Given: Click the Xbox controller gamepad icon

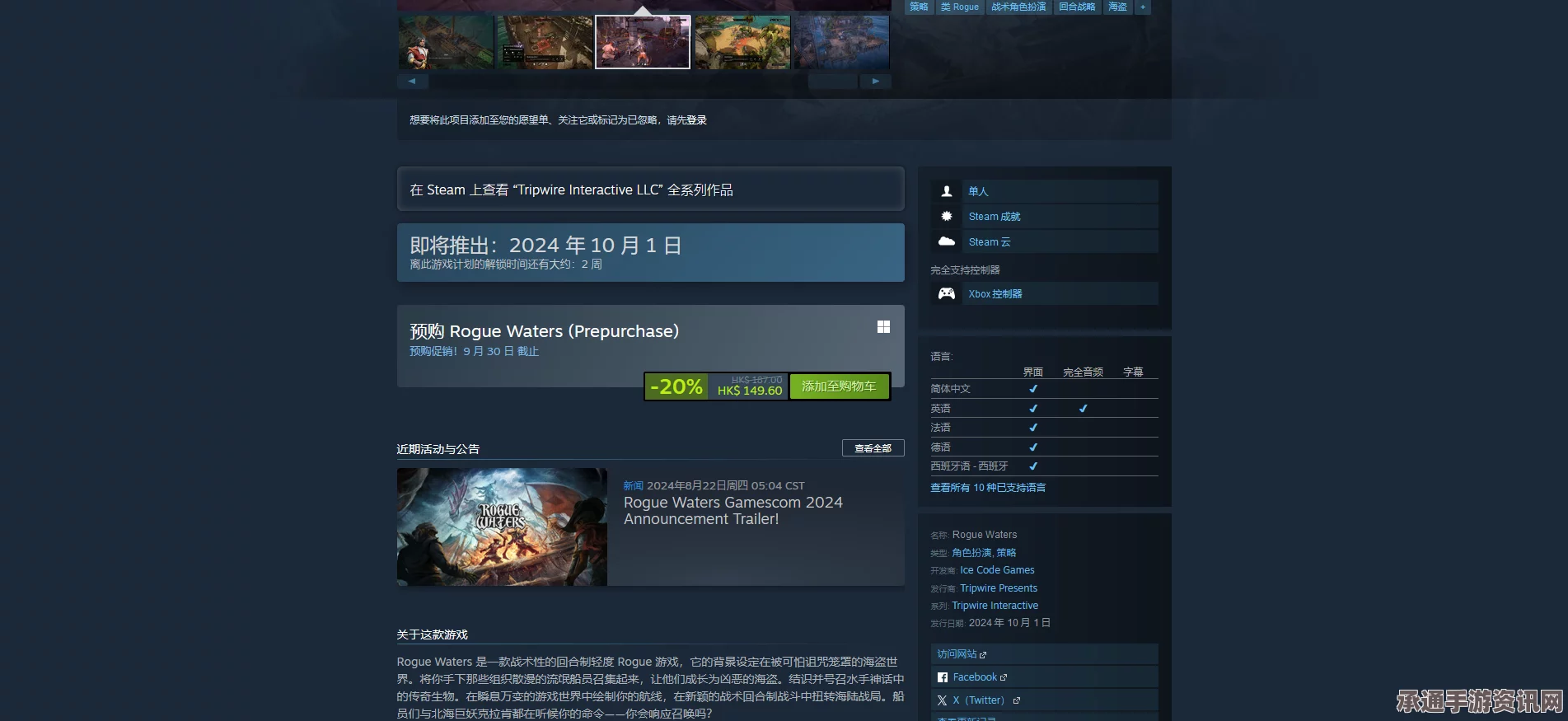Looking at the screenshot, I should (947, 293).
